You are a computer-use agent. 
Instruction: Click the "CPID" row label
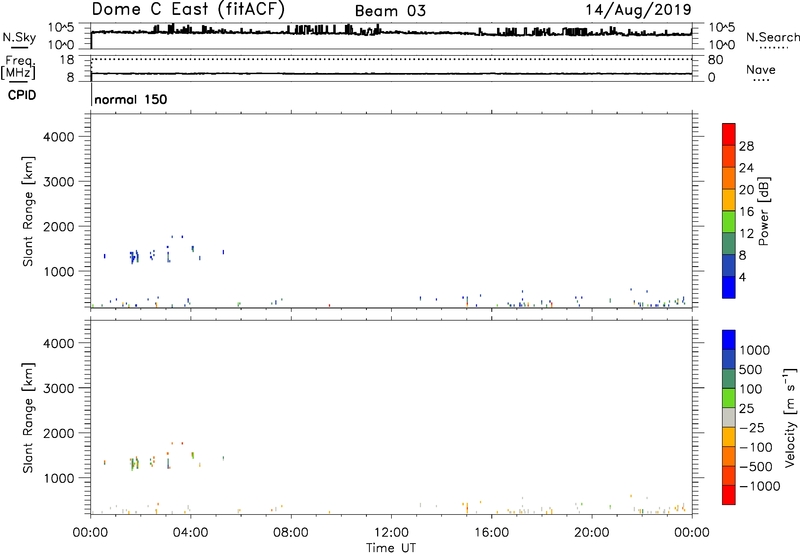22,95
